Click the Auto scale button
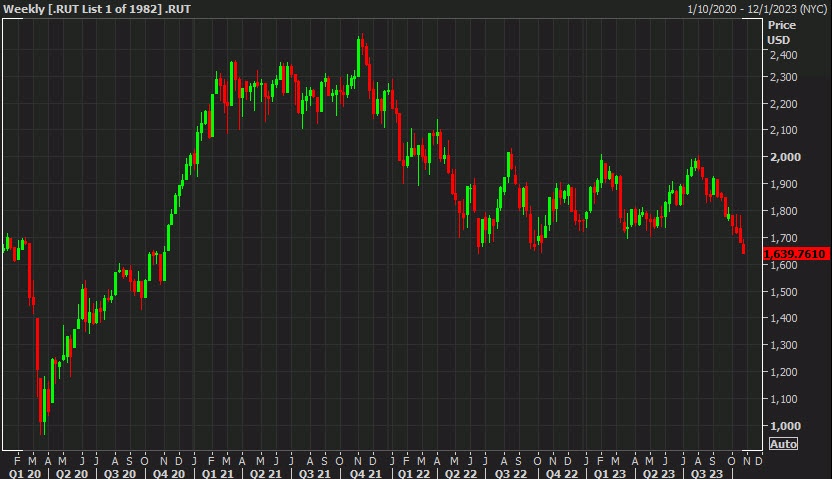Viewport: 832px width, 479px height. pos(782,443)
